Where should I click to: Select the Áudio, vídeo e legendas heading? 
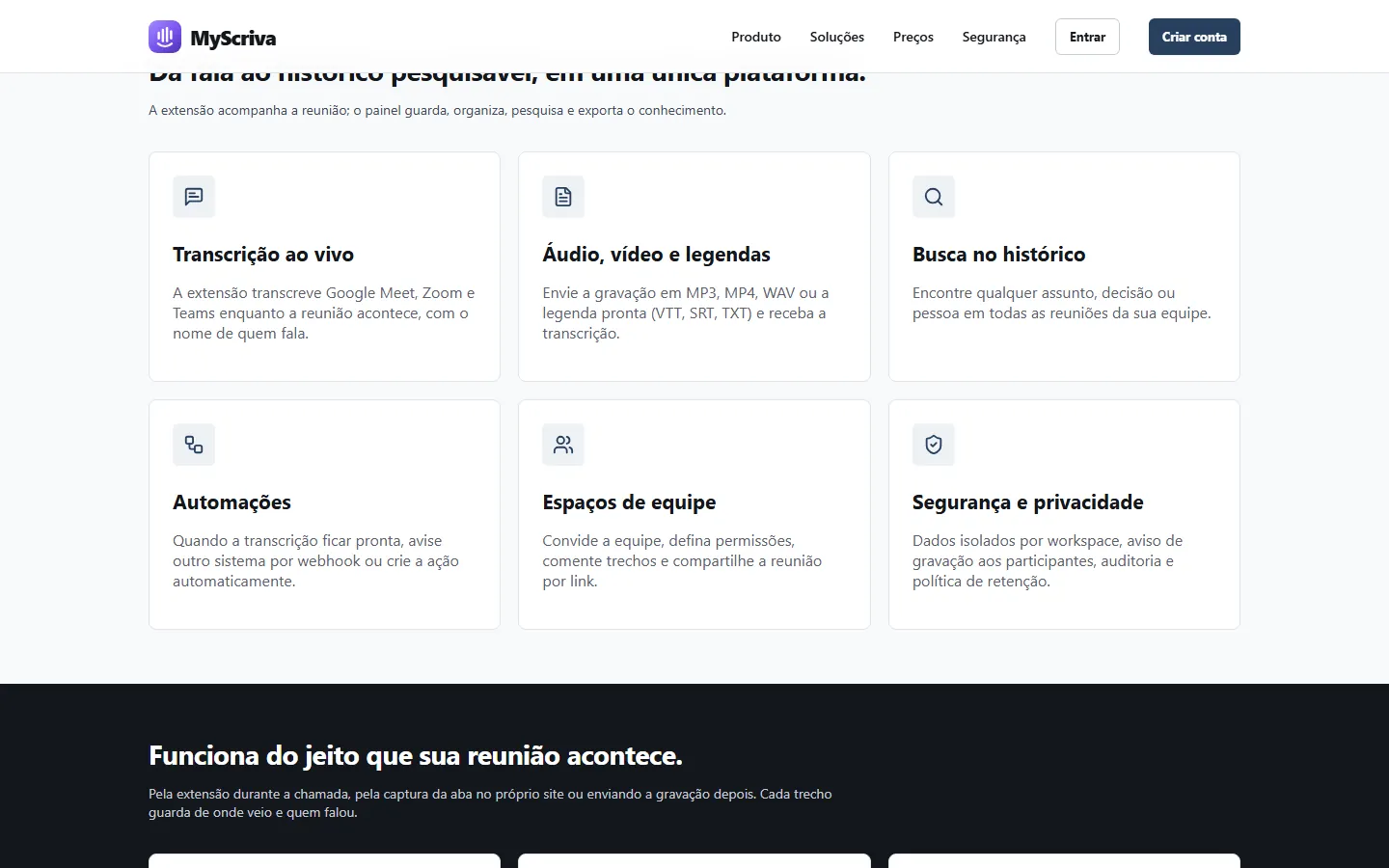656,255
